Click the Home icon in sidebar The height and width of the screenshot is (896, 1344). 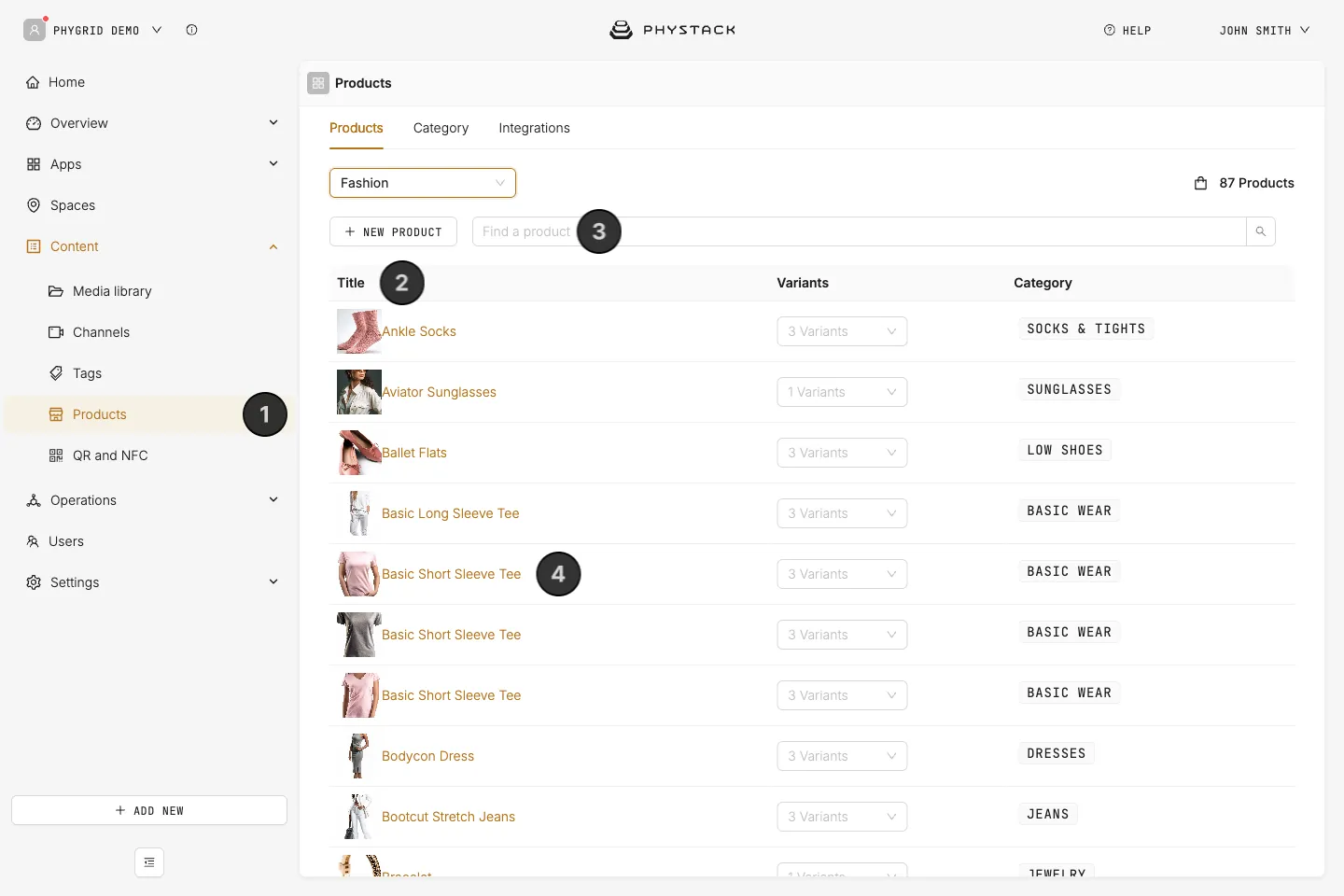tap(34, 82)
